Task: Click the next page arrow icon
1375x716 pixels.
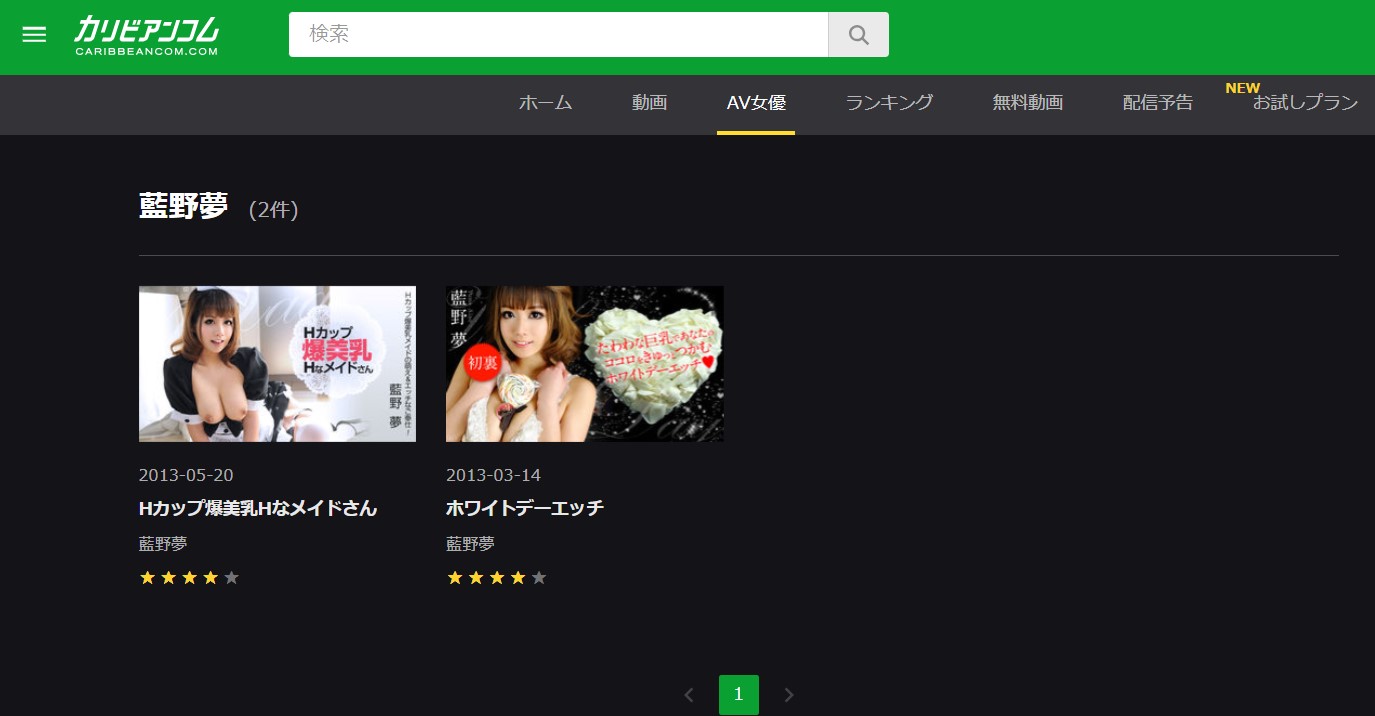Action: pyautogui.click(x=789, y=694)
